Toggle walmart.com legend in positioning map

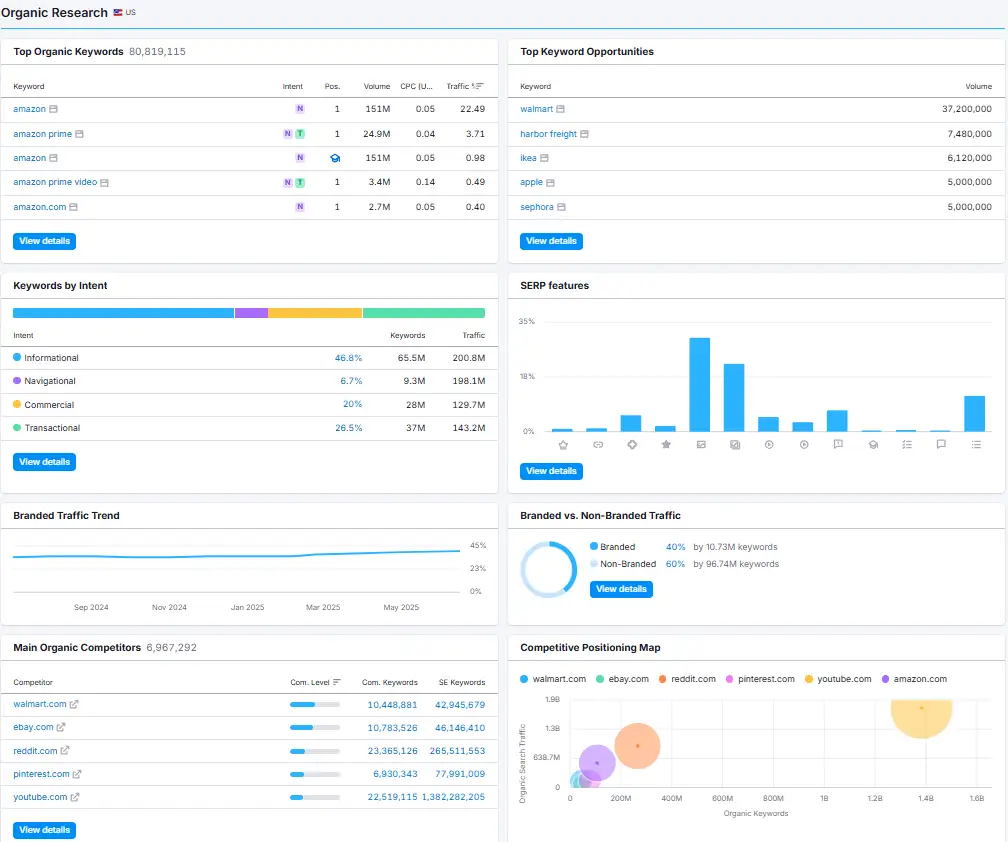point(553,679)
